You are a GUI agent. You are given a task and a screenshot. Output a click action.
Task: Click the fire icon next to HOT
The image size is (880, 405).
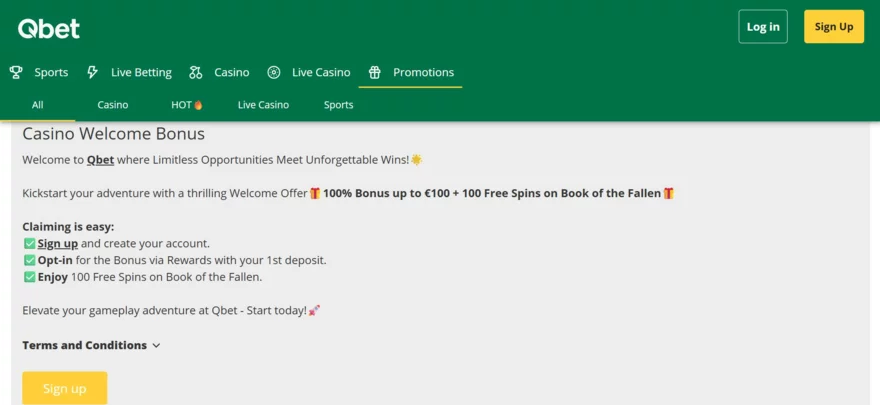coord(198,105)
